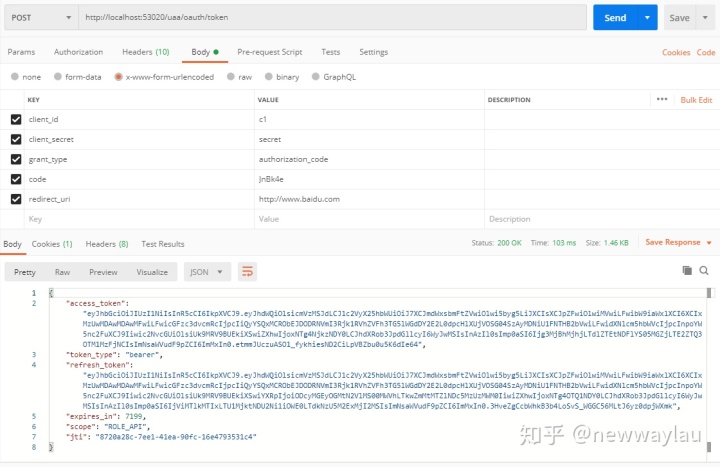Click the empty Key field
This screenshot has width=720, height=467.
(139, 219)
